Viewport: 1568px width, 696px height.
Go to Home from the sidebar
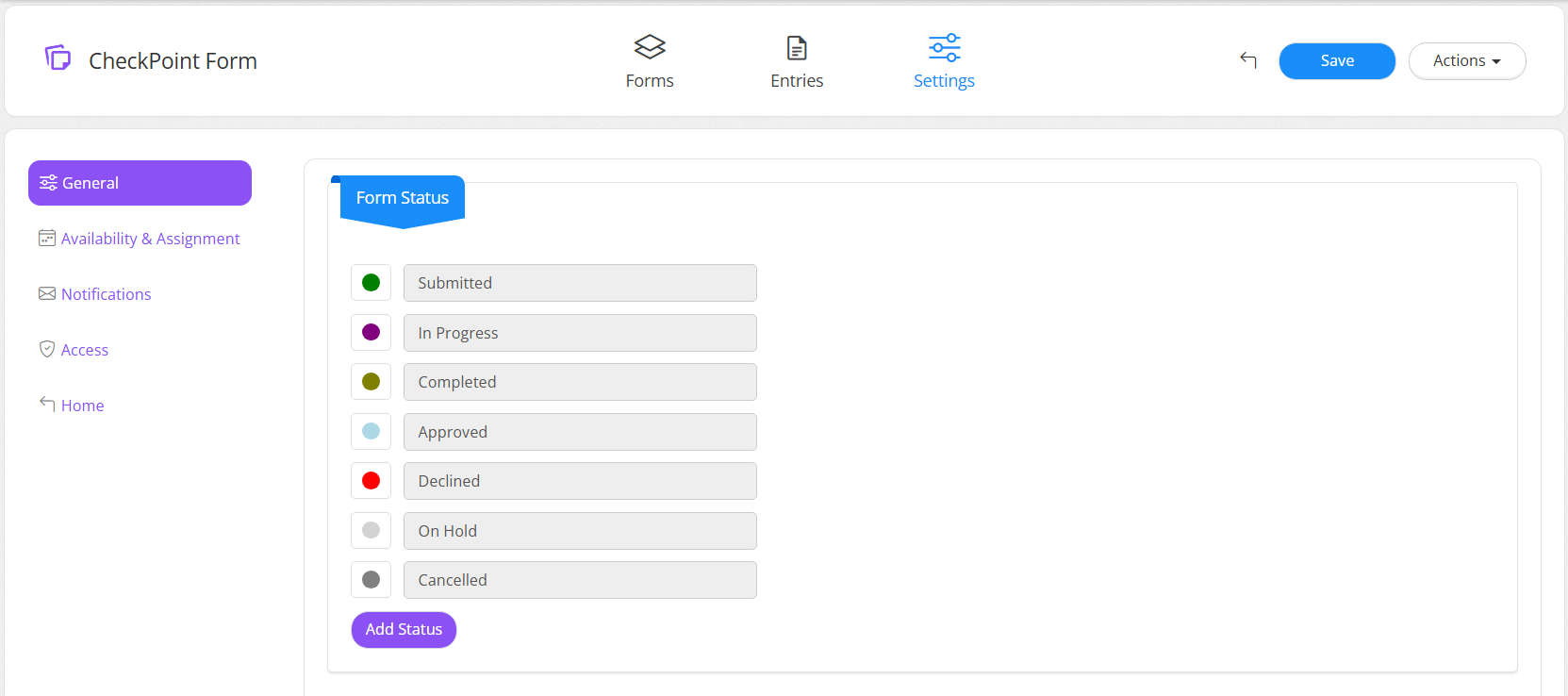tap(82, 406)
